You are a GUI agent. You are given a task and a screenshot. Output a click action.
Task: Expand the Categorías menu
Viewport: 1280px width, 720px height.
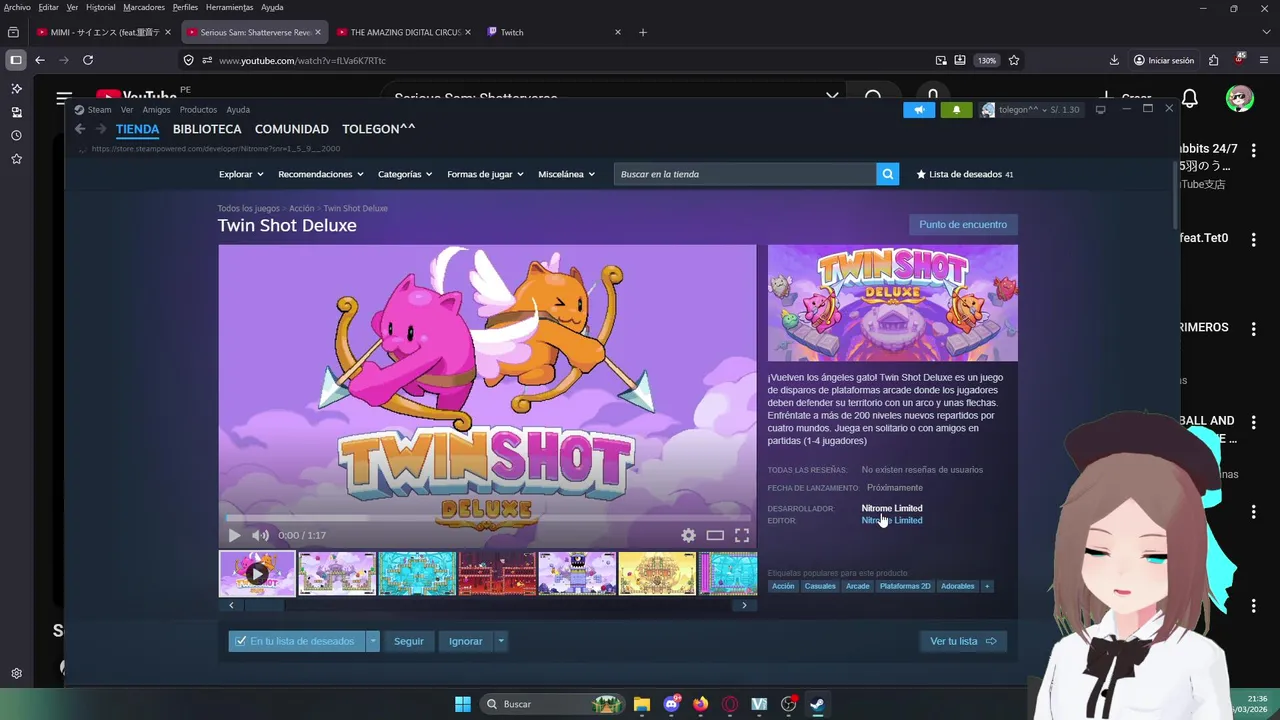405,174
